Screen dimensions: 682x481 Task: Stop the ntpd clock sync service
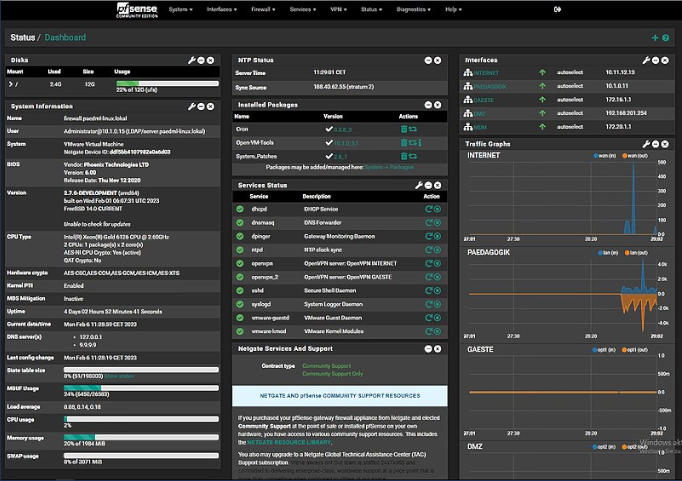point(437,250)
